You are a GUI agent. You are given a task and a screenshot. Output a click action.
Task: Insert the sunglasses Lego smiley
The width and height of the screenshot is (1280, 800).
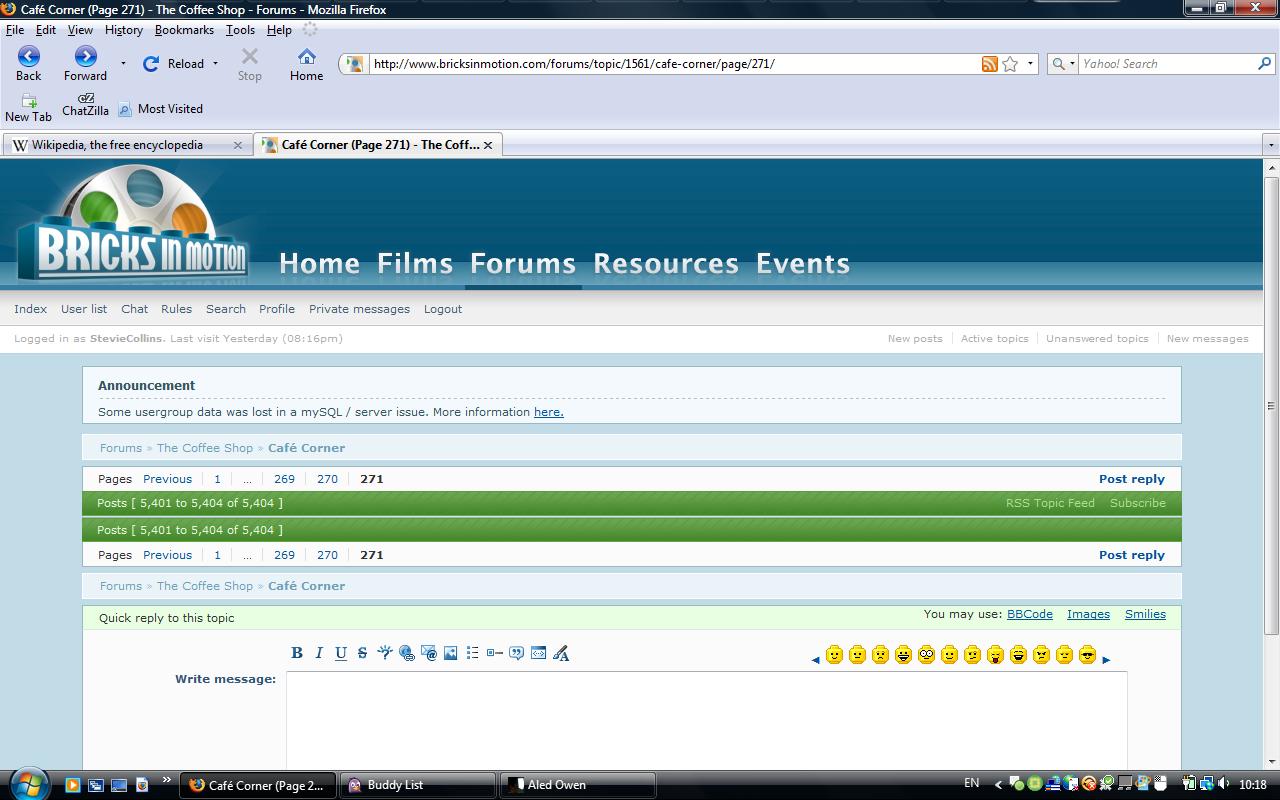click(x=1087, y=655)
